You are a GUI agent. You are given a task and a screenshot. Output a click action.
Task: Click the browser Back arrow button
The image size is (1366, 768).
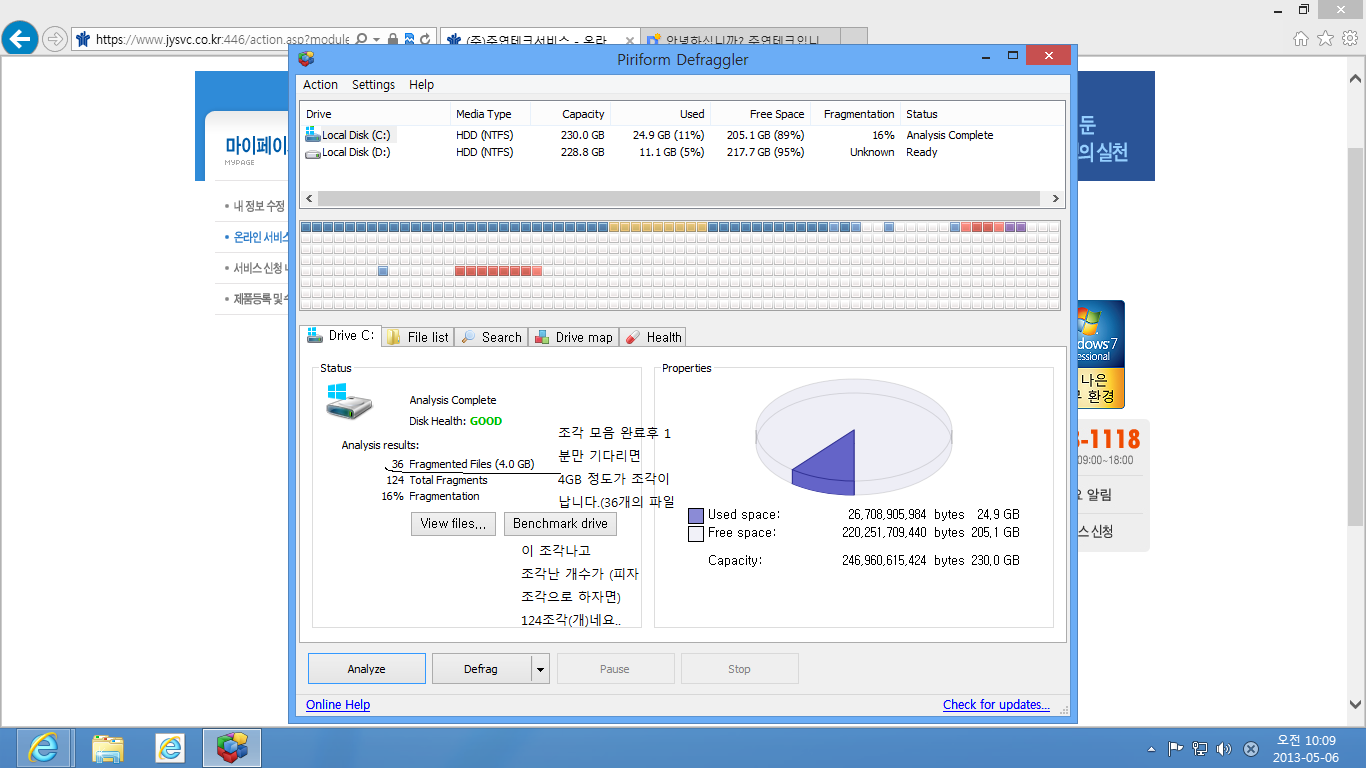20,39
